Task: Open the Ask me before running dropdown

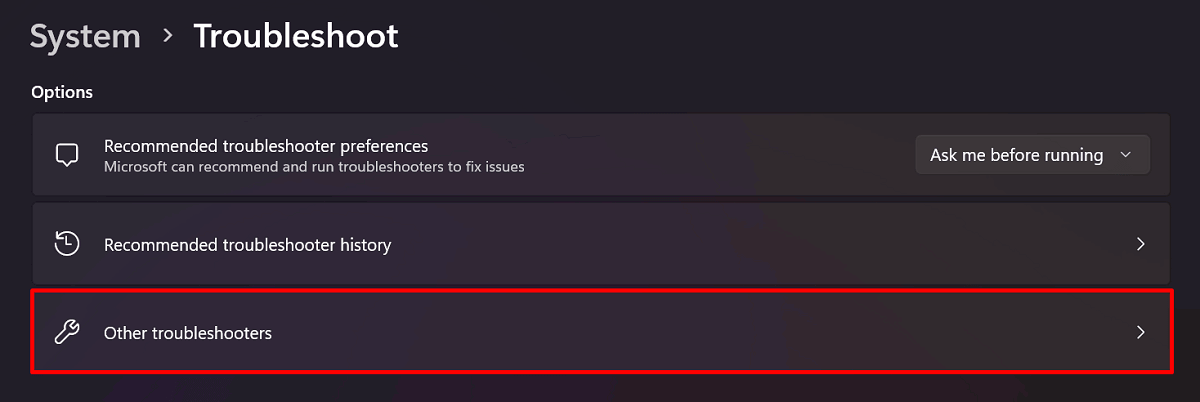Action: pos(1033,155)
